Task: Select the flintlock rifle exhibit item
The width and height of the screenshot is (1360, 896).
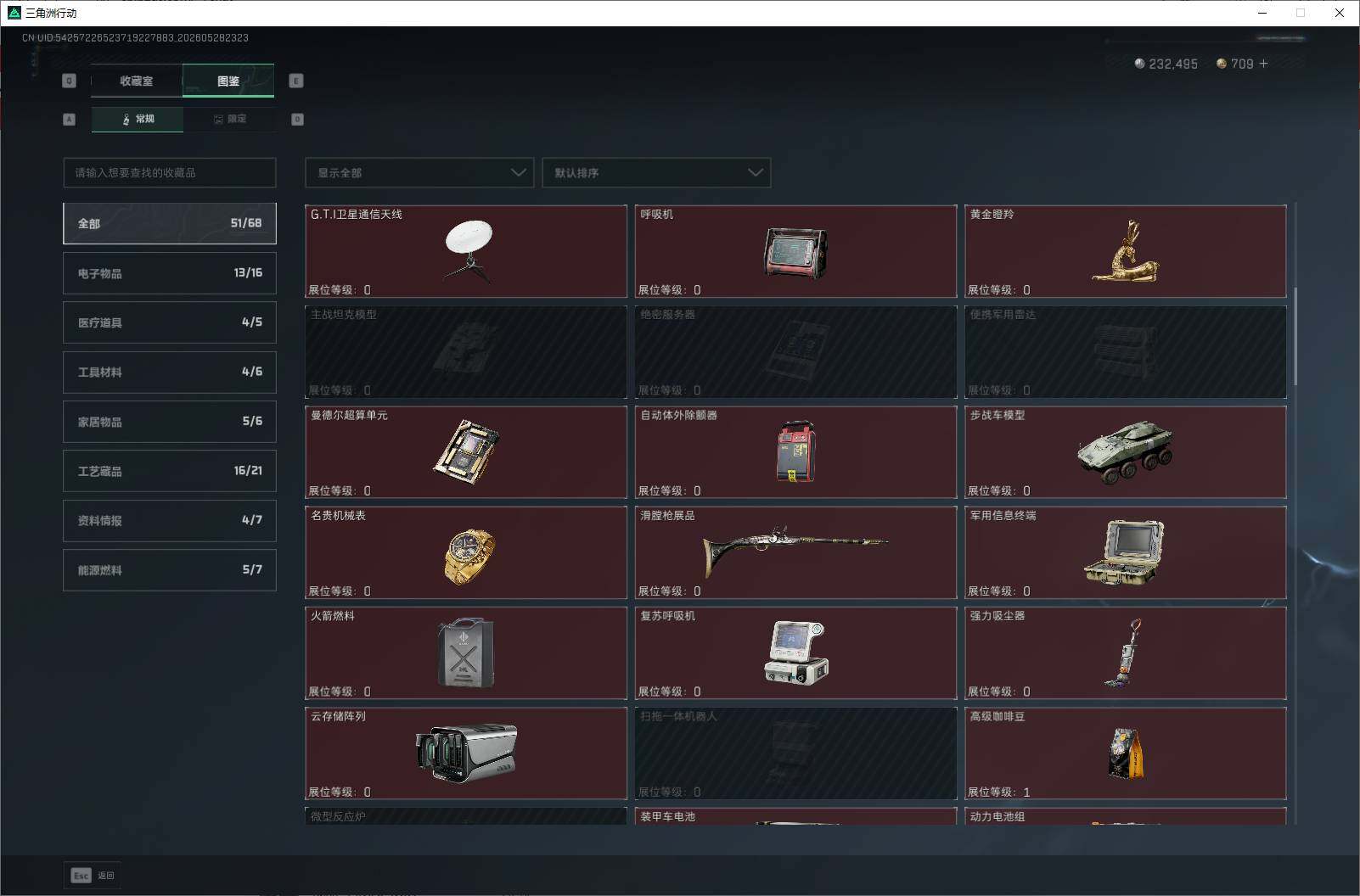Action: (x=795, y=552)
